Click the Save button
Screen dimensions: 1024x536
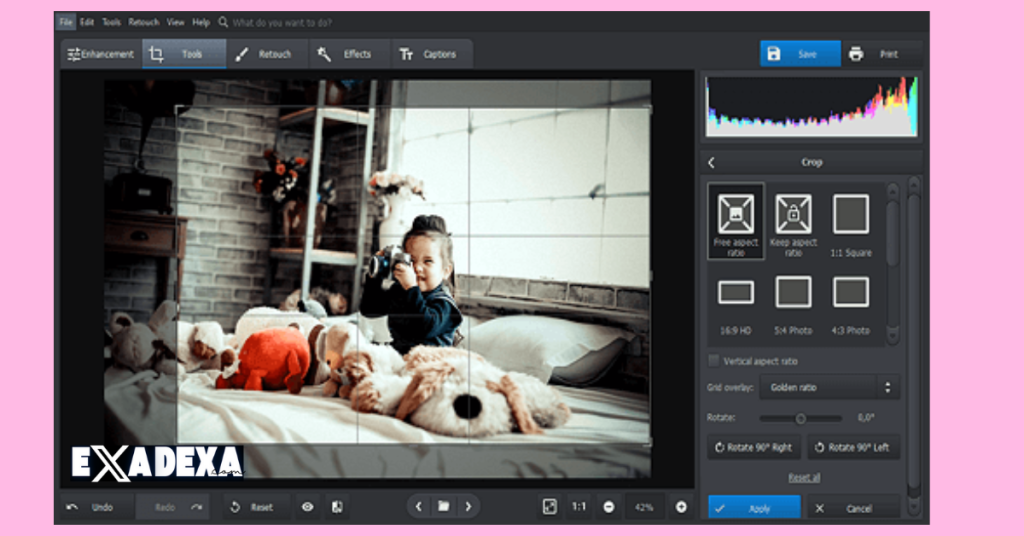pos(800,54)
